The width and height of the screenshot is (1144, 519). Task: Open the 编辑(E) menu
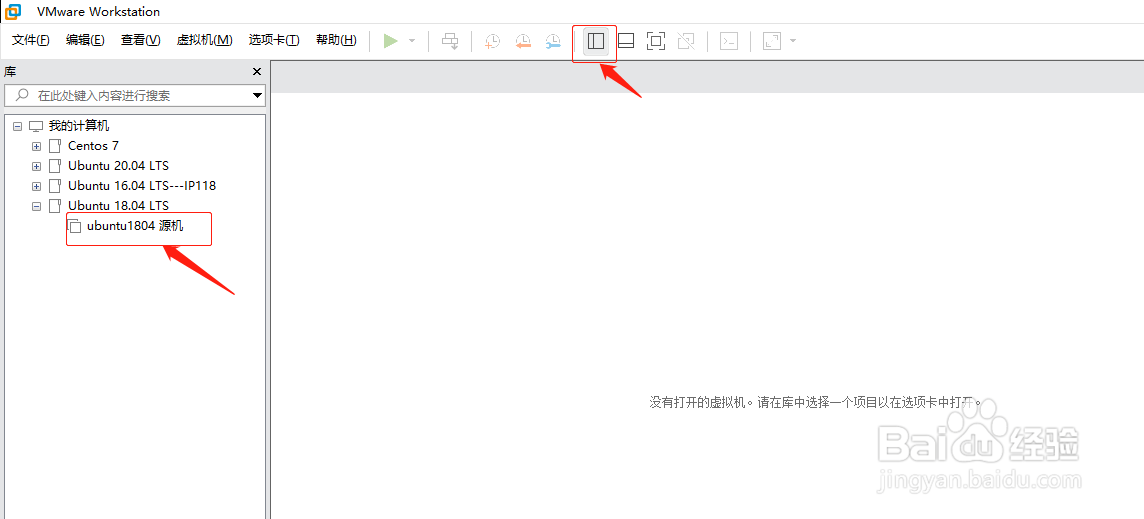85,40
